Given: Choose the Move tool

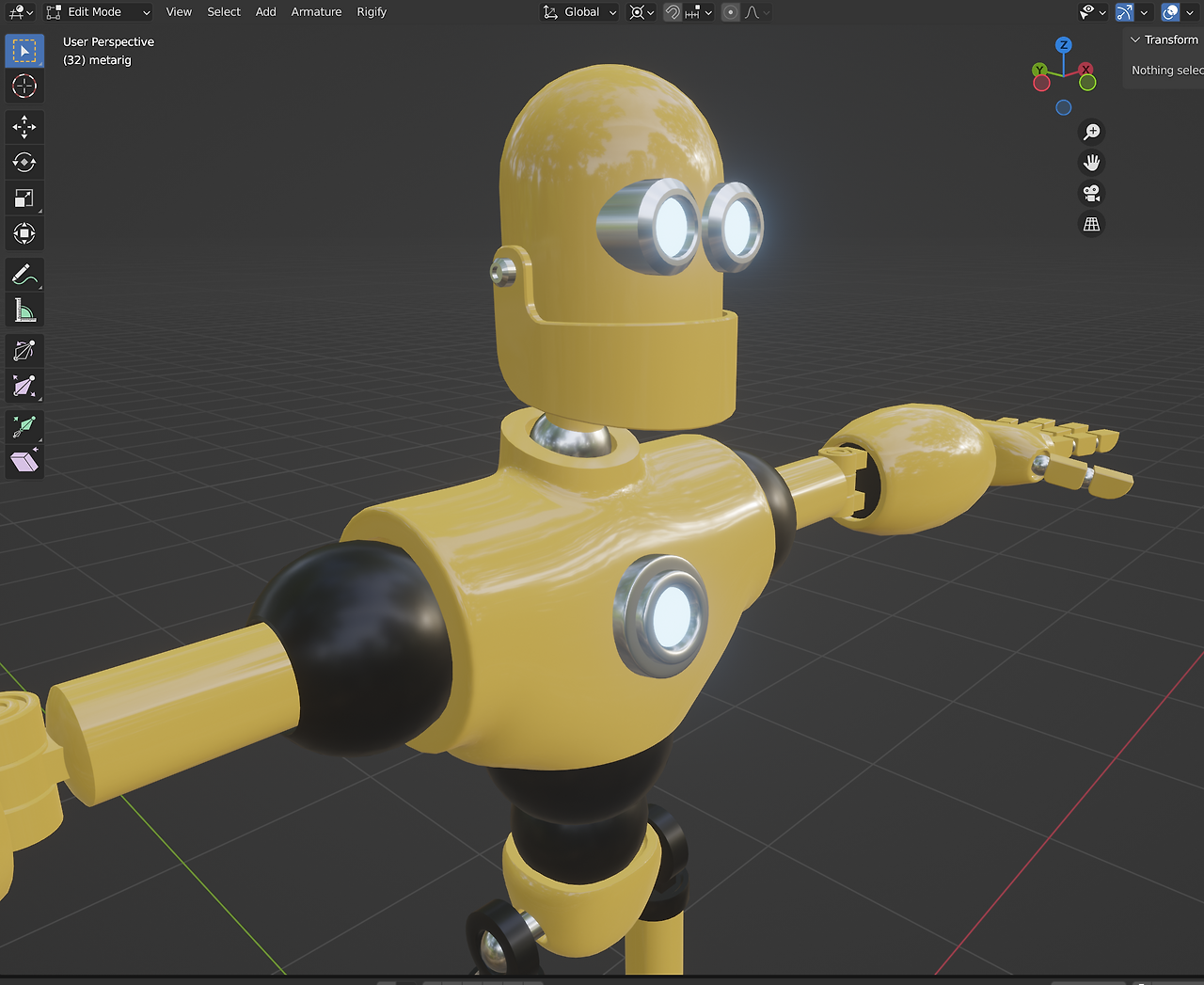Looking at the screenshot, I should point(24,127).
